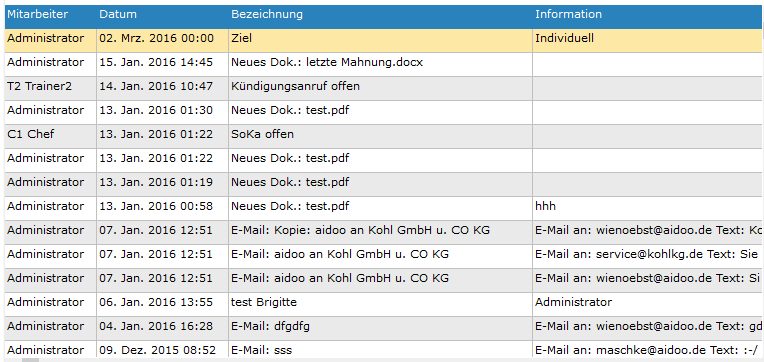Open the test Brigitte entry
The height and width of the screenshot is (362, 764).
[264, 303]
